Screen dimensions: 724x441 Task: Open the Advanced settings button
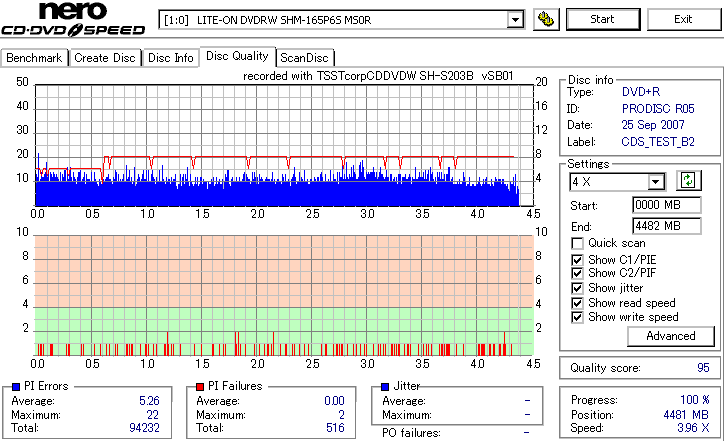670,336
